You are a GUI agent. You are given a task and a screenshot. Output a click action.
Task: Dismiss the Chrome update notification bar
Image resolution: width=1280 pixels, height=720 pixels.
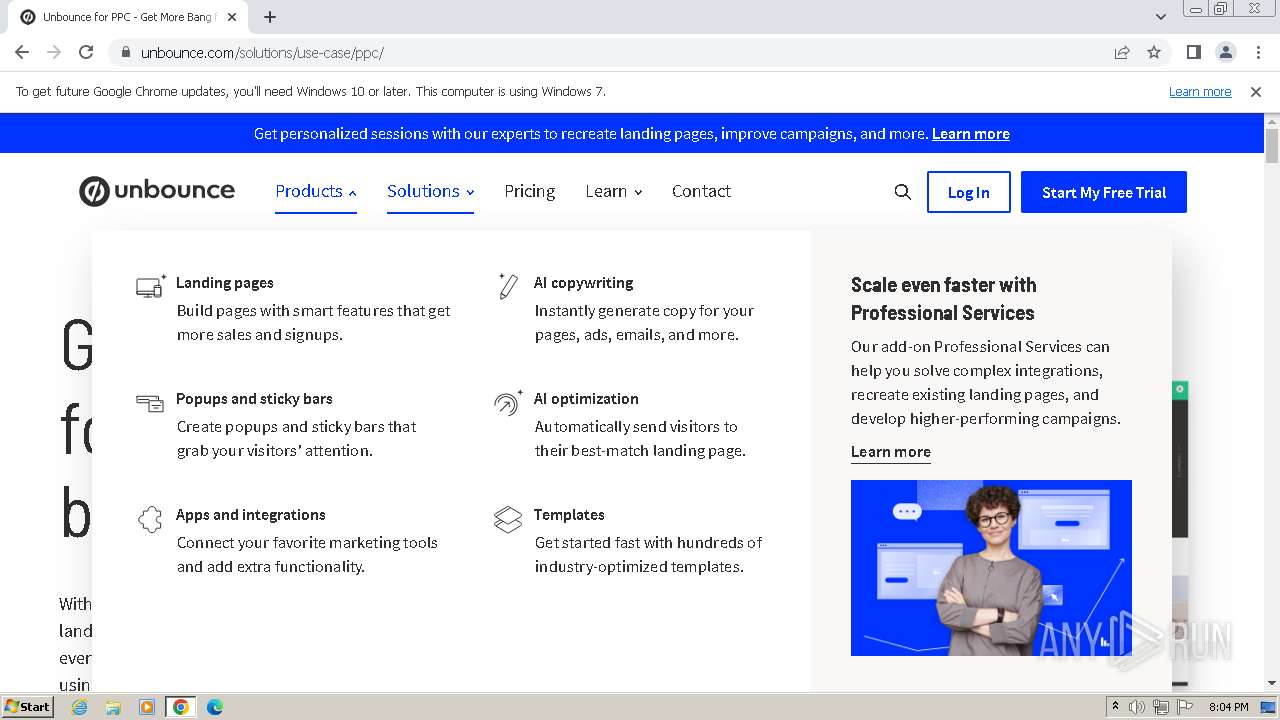tap(1256, 91)
